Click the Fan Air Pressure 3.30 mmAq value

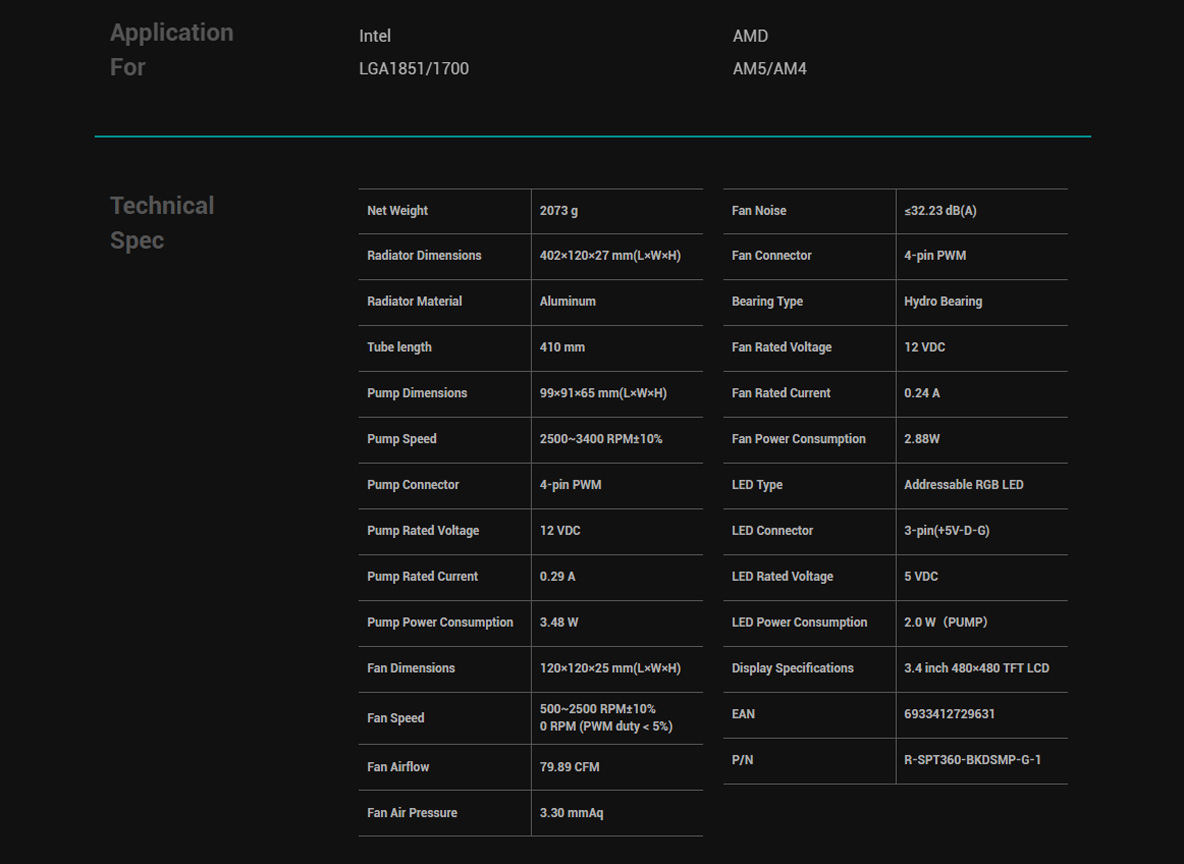(572, 813)
